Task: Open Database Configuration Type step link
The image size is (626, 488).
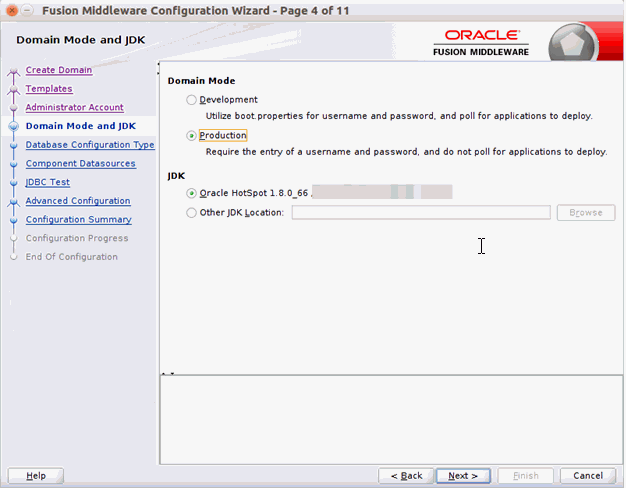Action: [90, 145]
